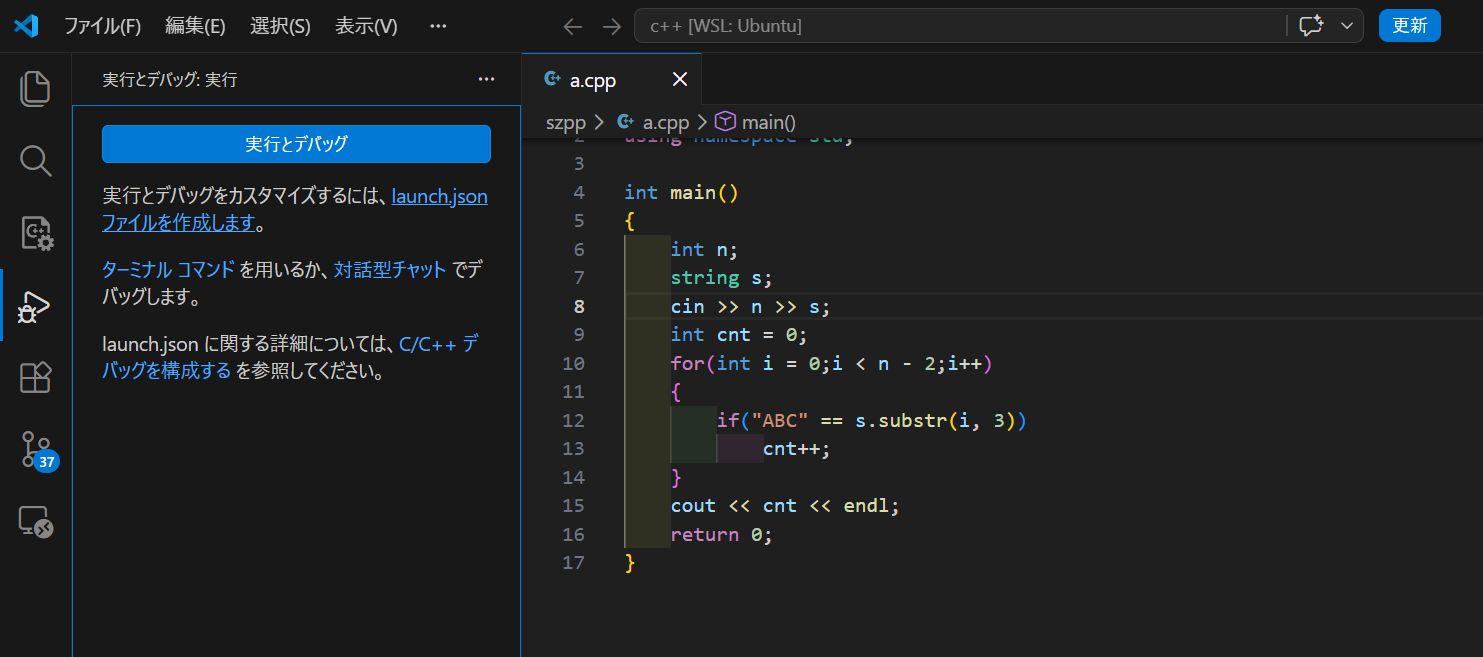Open debug panel's more actions ellipsis
Image resolution: width=1483 pixels, height=657 pixels.
point(487,79)
